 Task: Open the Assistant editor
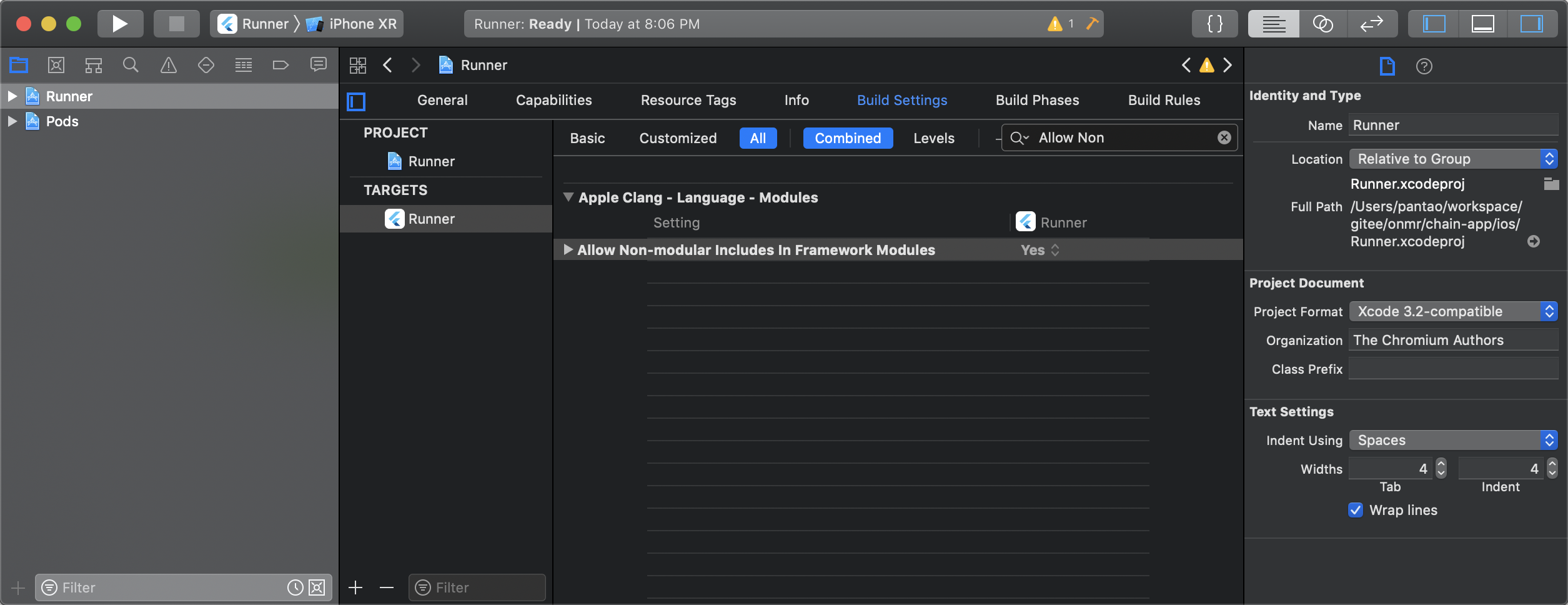[1322, 24]
